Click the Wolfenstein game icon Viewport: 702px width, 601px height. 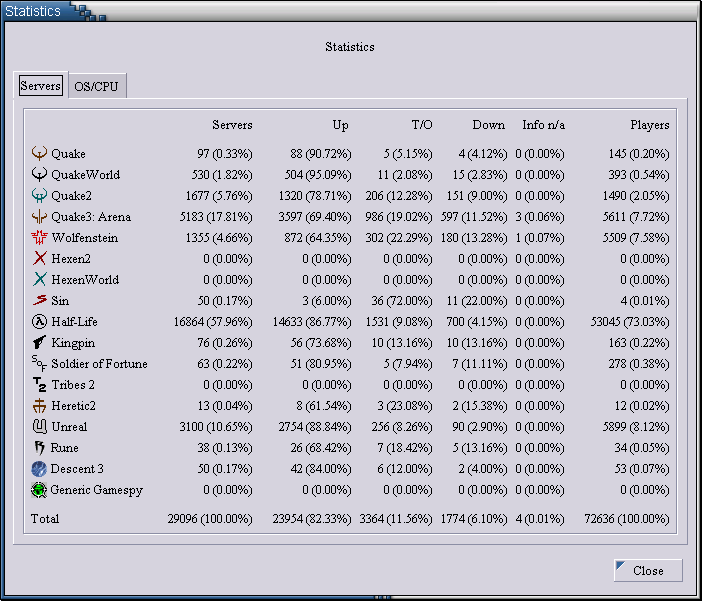coord(39,237)
